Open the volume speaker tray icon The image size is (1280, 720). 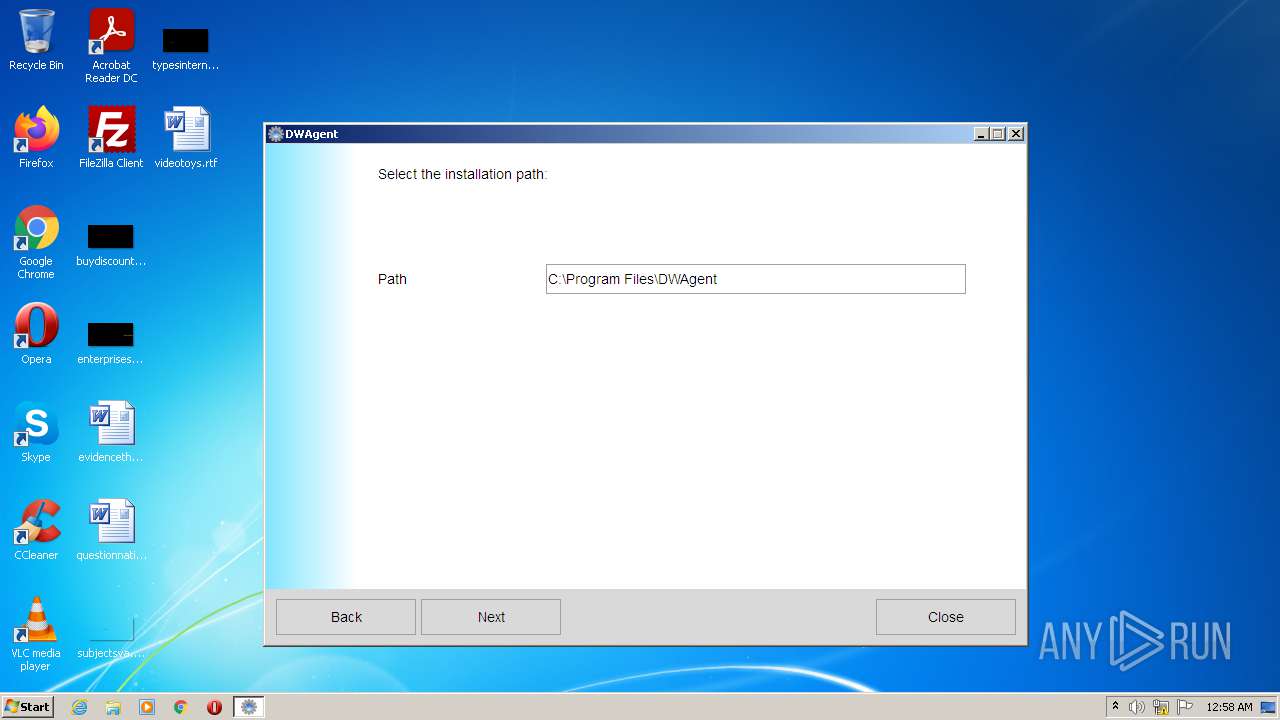coord(1137,707)
